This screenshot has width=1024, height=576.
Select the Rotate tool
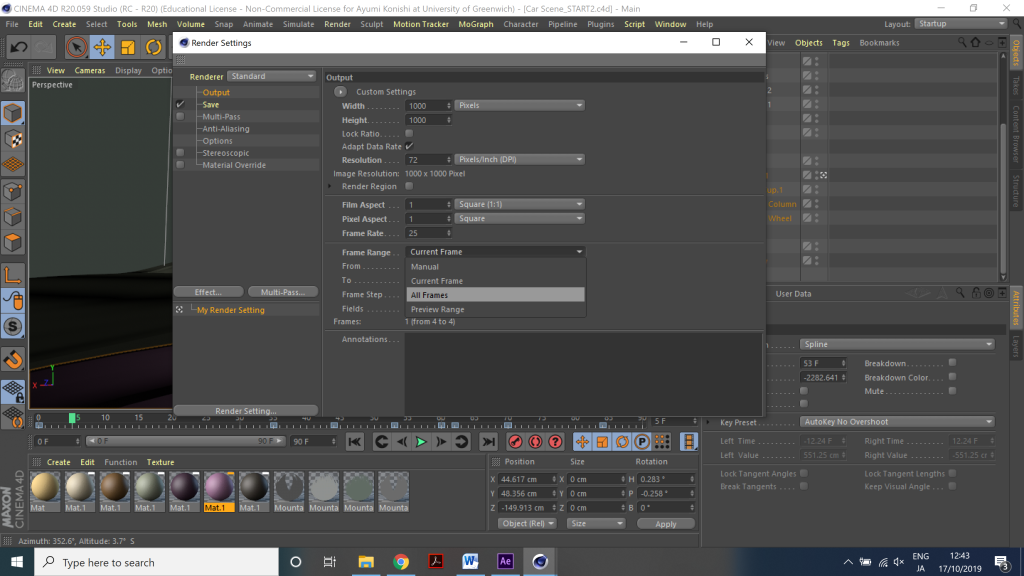153,47
